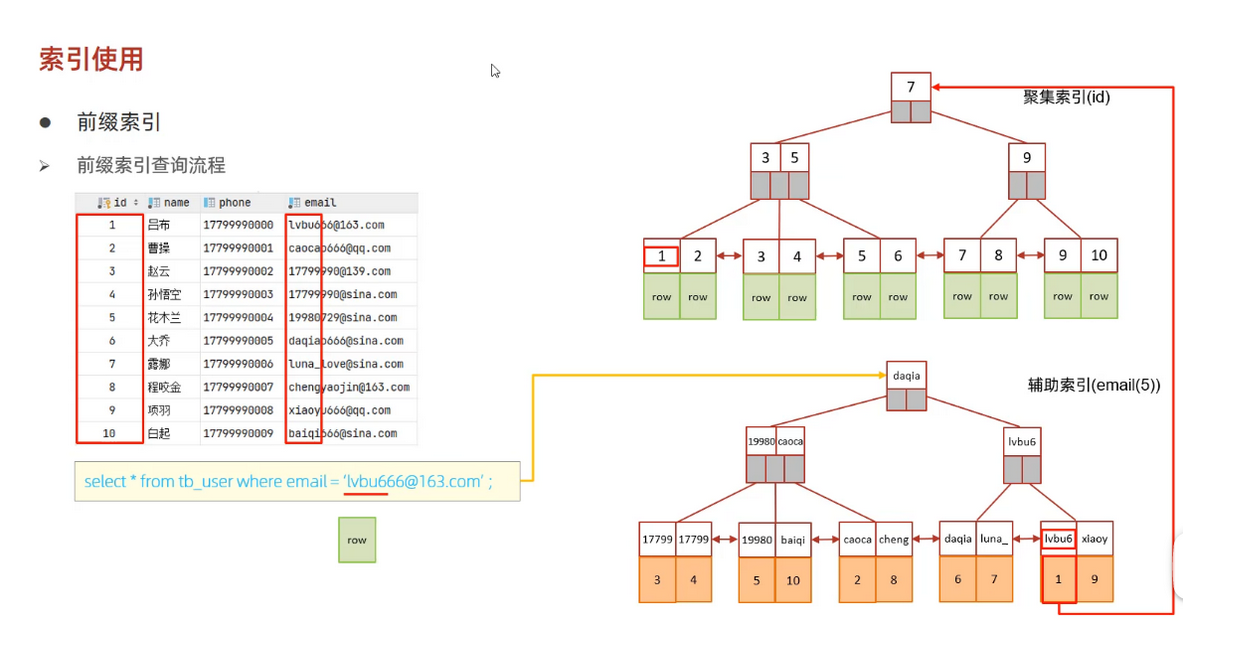Screen dimensions: 1253x650
Task: Click the SQL select query text box
Action: [297, 481]
